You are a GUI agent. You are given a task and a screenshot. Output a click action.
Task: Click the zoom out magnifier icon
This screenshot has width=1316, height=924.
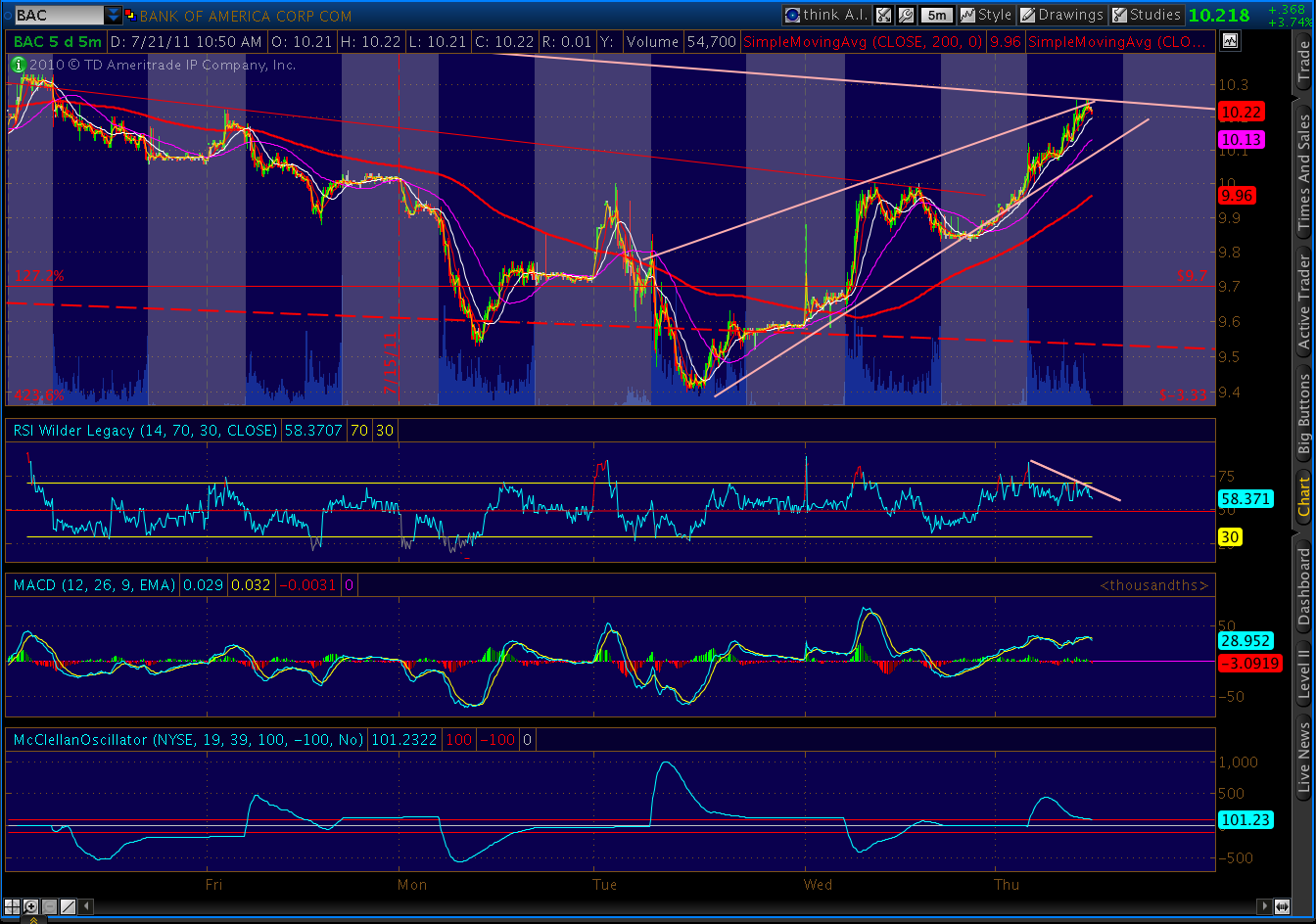point(48,905)
